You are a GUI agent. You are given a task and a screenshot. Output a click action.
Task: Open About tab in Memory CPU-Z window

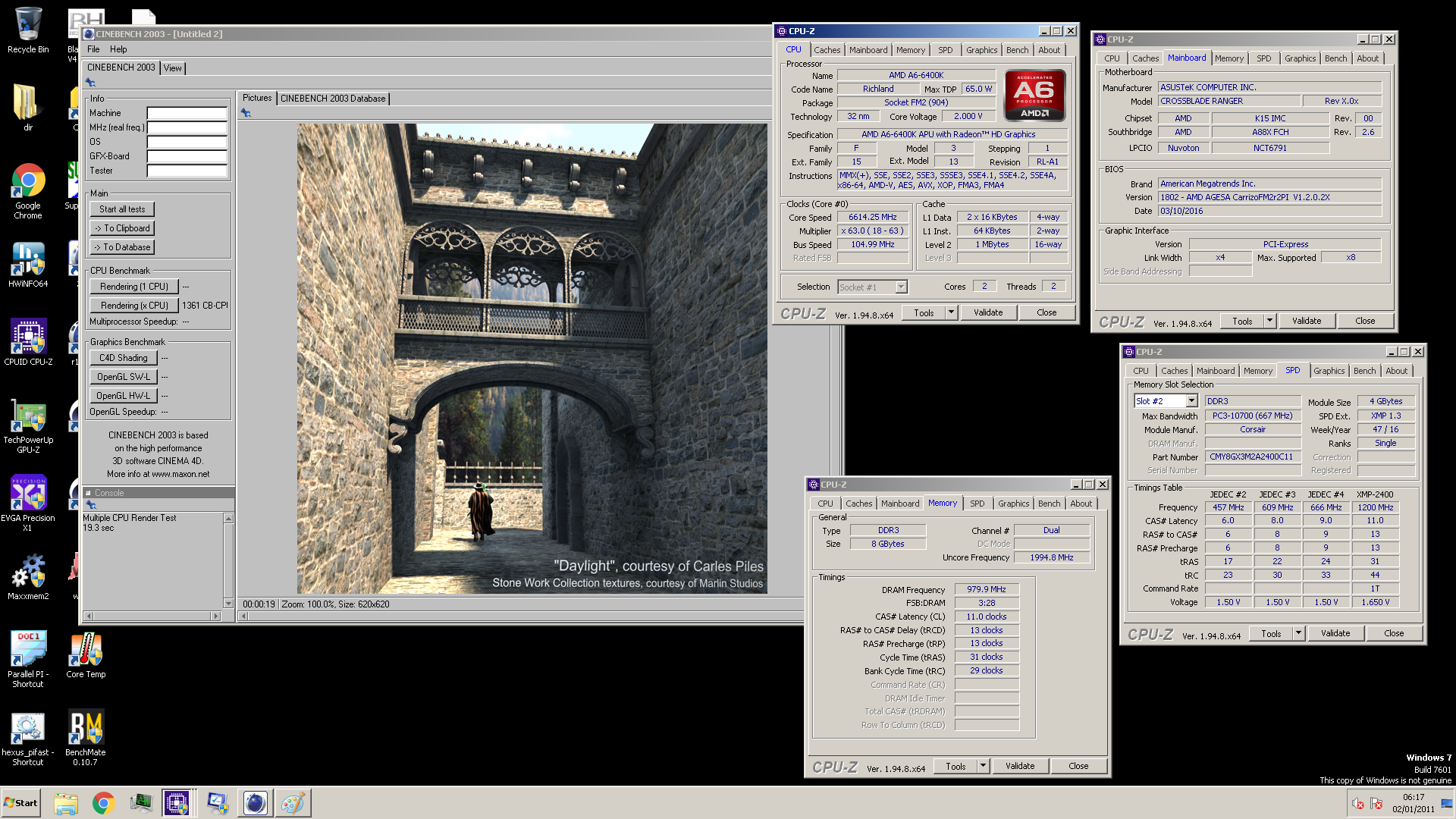point(1081,504)
